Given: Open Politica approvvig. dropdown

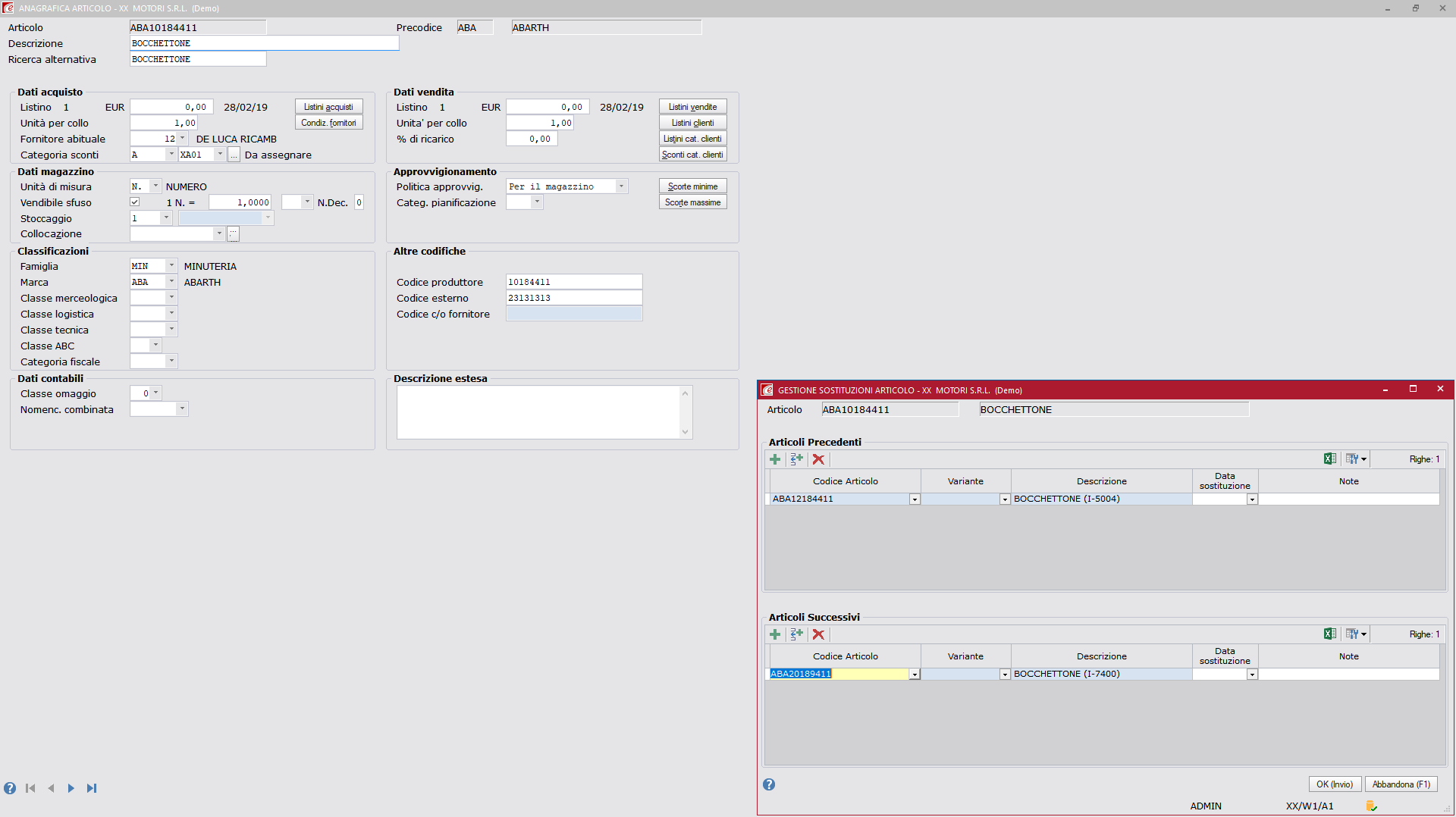Looking at the screenshot, I should pyautogui.click(x=621, y=186).
